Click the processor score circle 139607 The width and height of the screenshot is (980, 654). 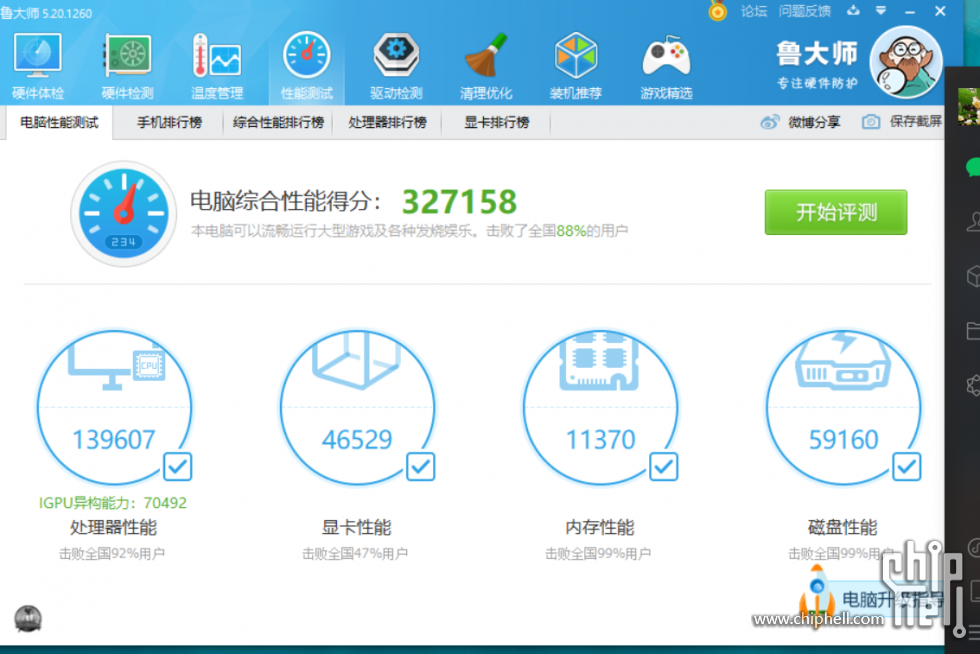coord(114,408)
